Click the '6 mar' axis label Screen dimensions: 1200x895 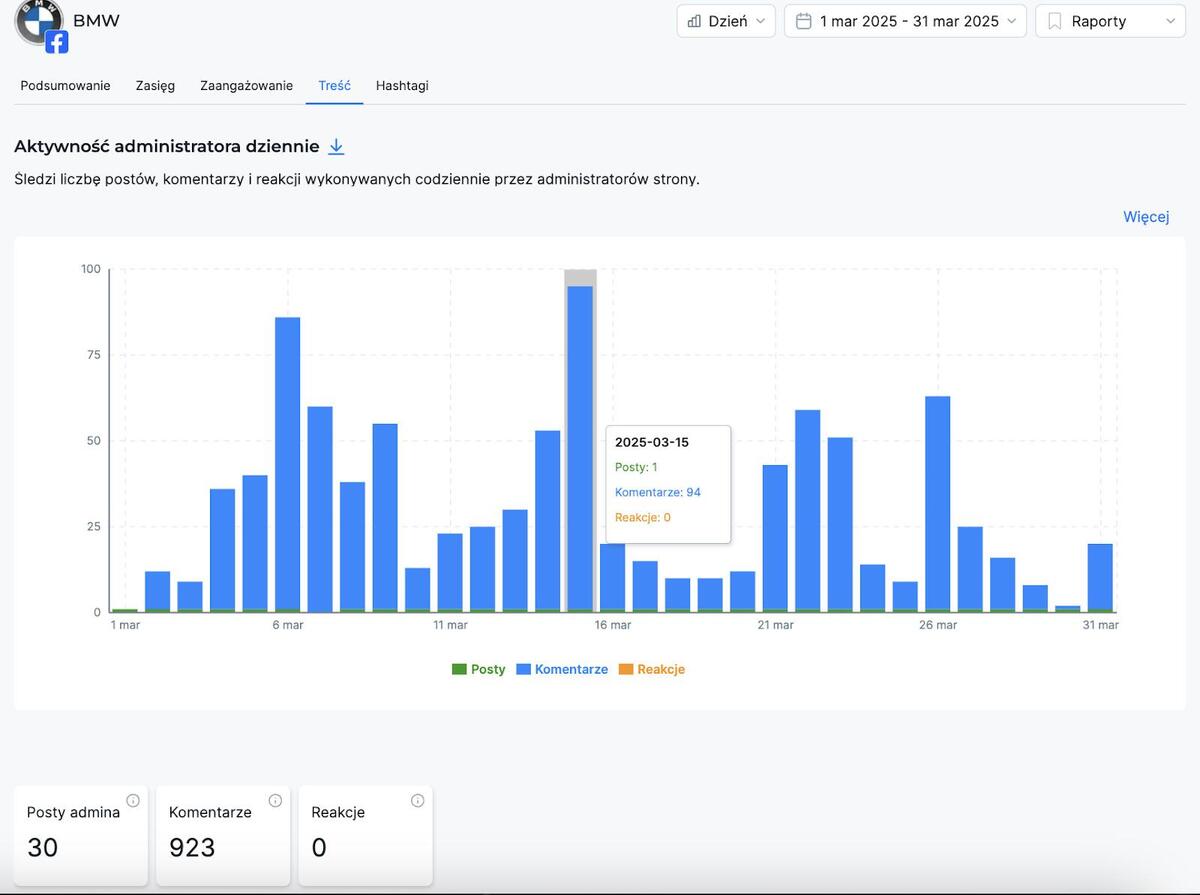(x=288, y=625)
